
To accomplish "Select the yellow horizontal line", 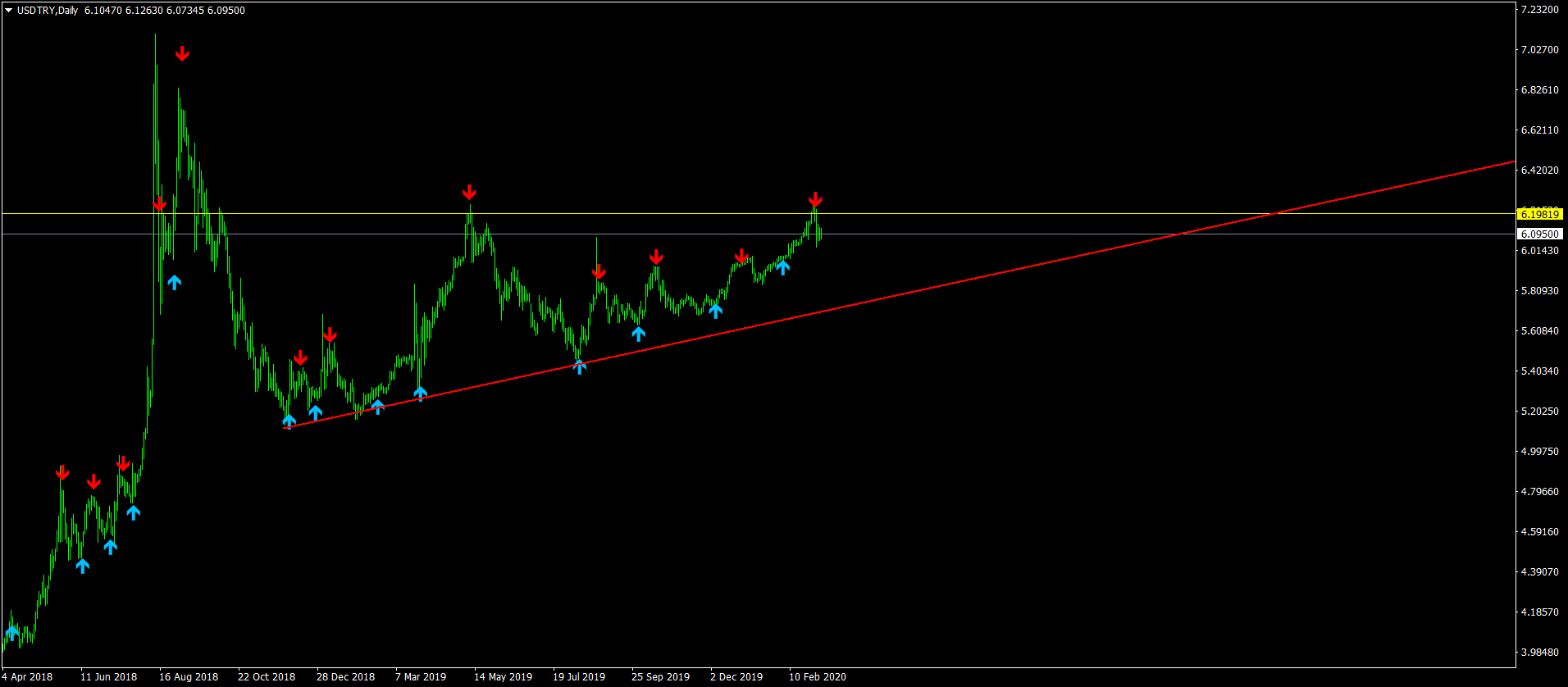I will click(x=758, y=214).
